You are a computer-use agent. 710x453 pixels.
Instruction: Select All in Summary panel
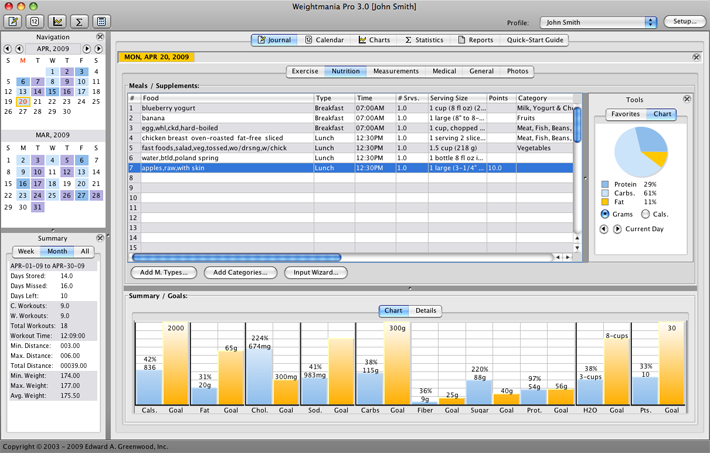[x=85, y=251]
